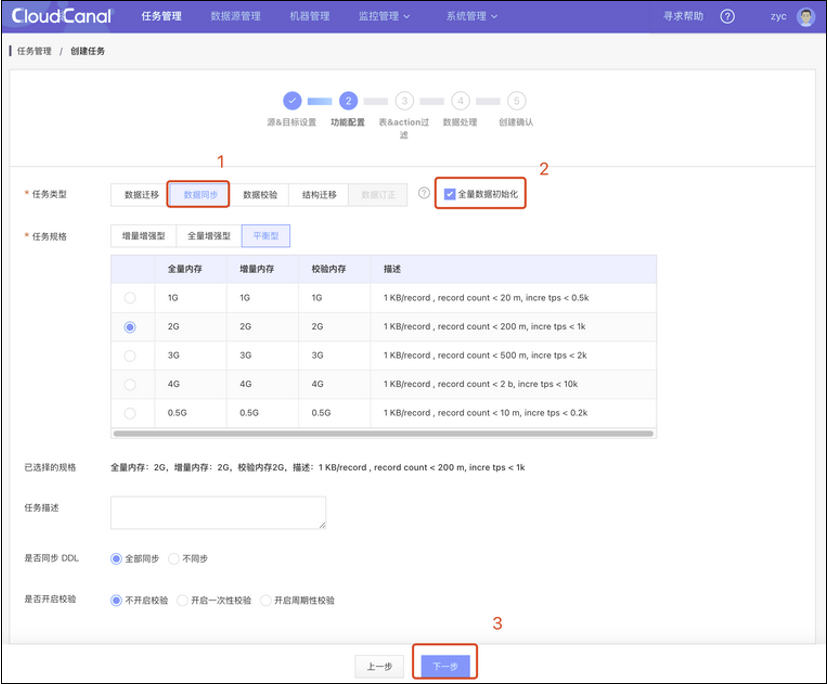Click the step 3 table & action filter circle
The width and height of the screenshot is (828, 684).
404,100
